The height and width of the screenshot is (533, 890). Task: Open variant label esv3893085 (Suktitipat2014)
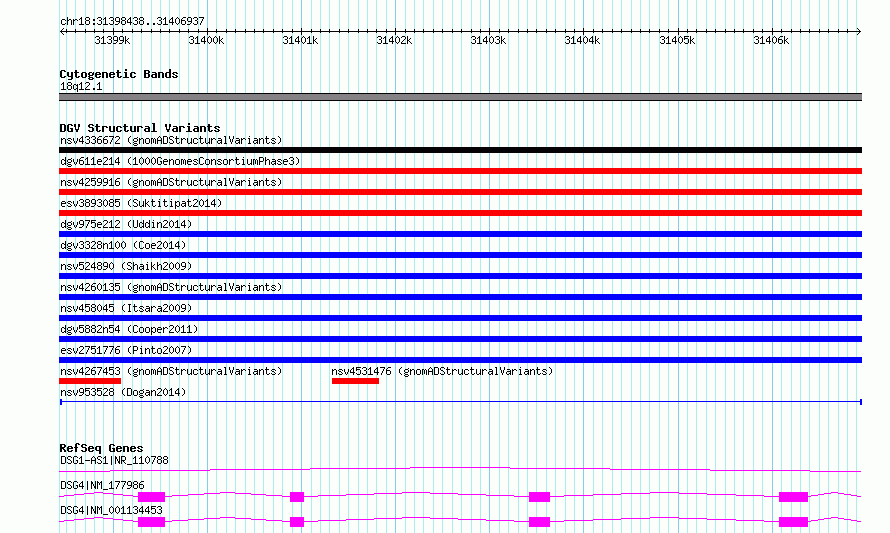coord(141,203)
